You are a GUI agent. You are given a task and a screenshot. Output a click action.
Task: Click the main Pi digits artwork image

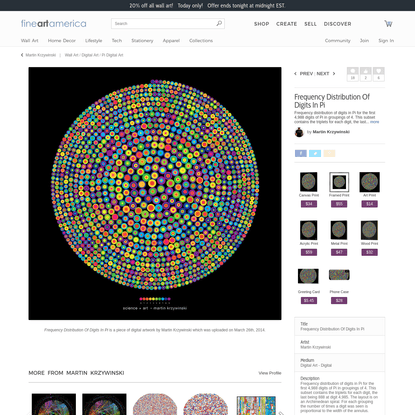click(x=155, y=193)
